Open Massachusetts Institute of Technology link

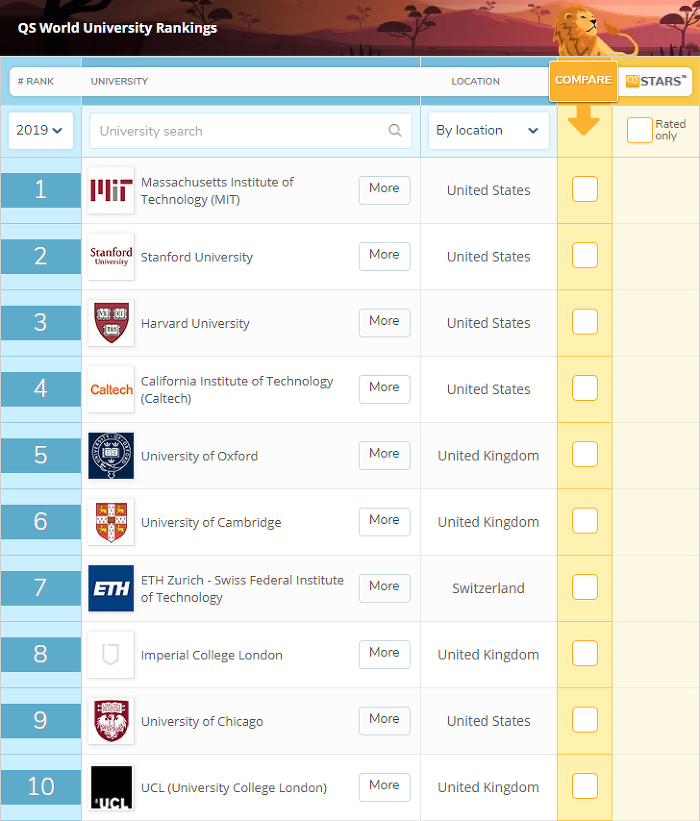pos(217,191)
